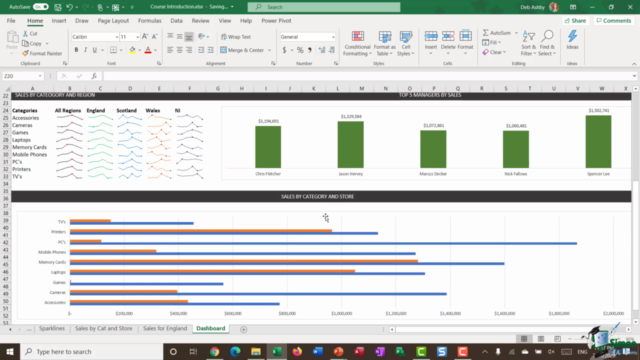Click the Orientation angled text icon
Viewport: 640px width, 360px height.
pos(202,37)
